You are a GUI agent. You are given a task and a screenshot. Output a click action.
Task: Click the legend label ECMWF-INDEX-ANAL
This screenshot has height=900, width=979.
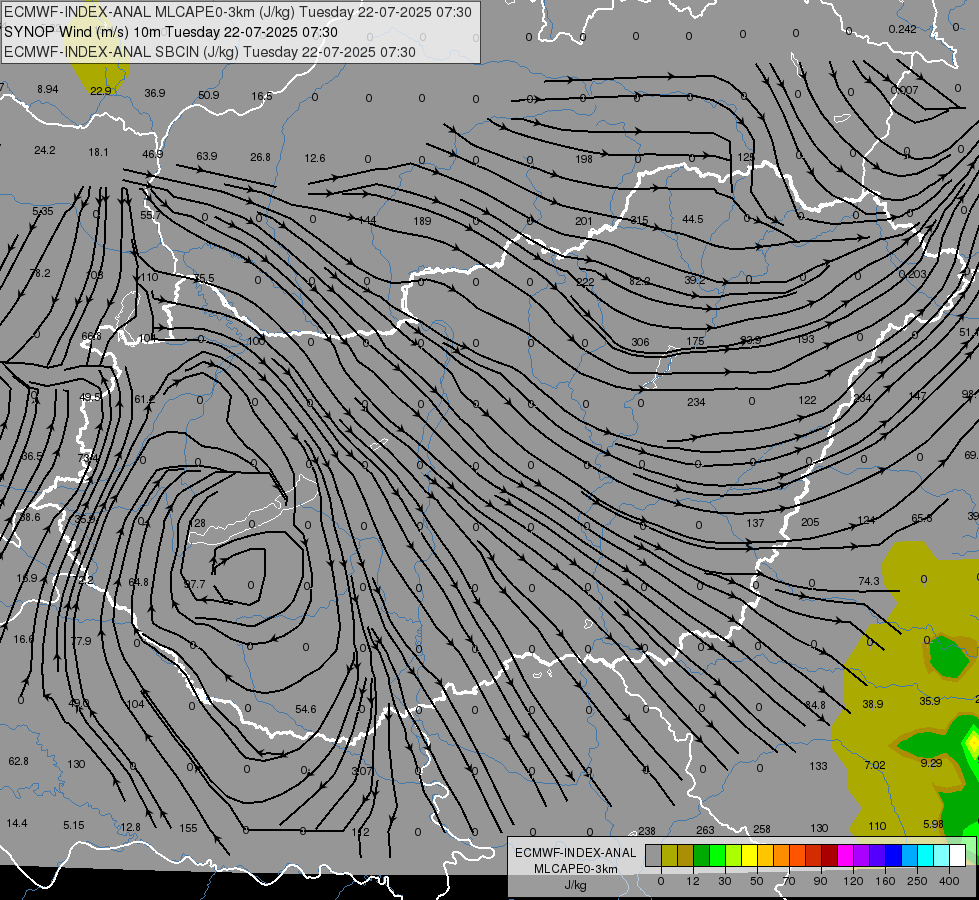point(576,853)
